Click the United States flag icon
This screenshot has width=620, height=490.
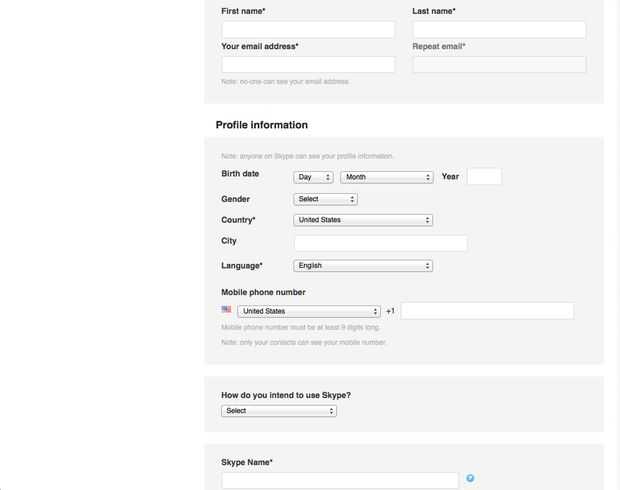[x=227, y=310]
